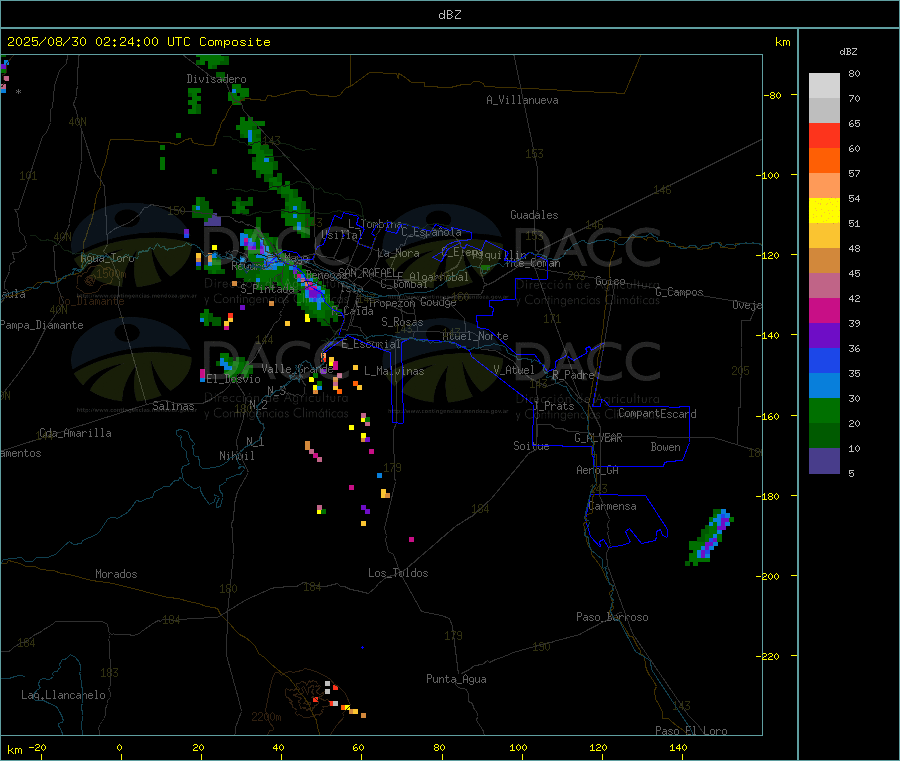Select the CompantEscard label
The image size is (900, 761).
coord(657,414)
